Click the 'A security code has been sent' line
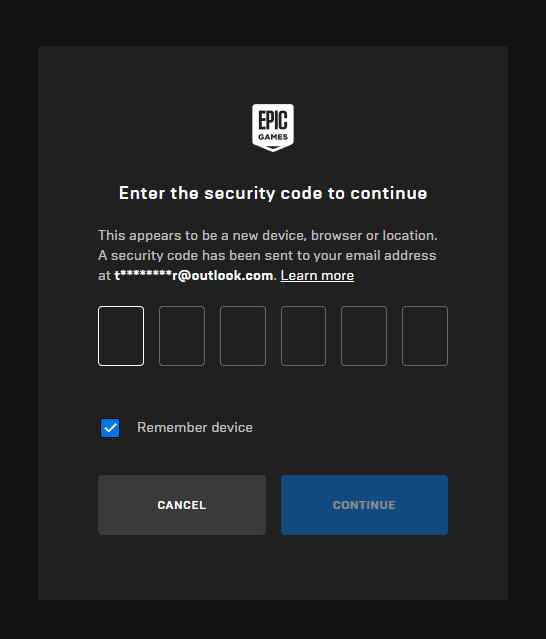 (267, 256)
